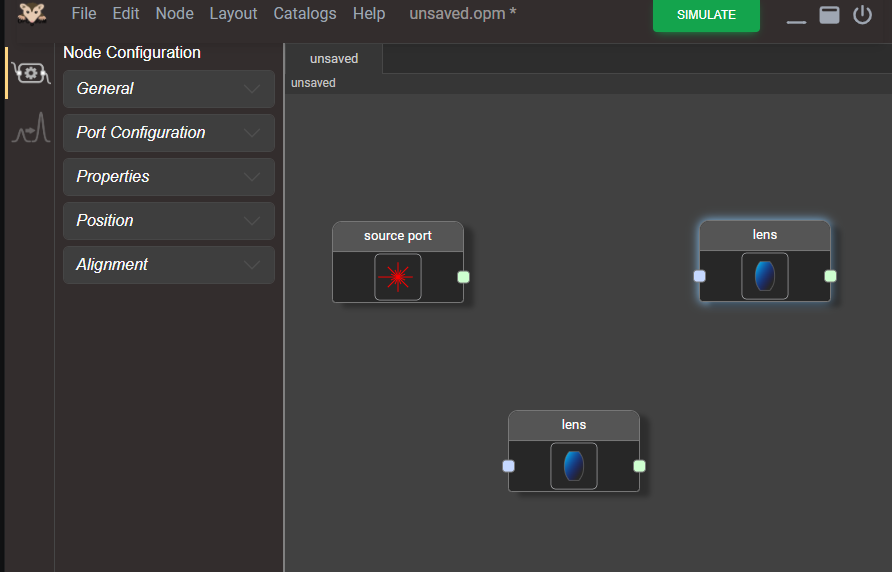Expand the General section

pos(169,89)
